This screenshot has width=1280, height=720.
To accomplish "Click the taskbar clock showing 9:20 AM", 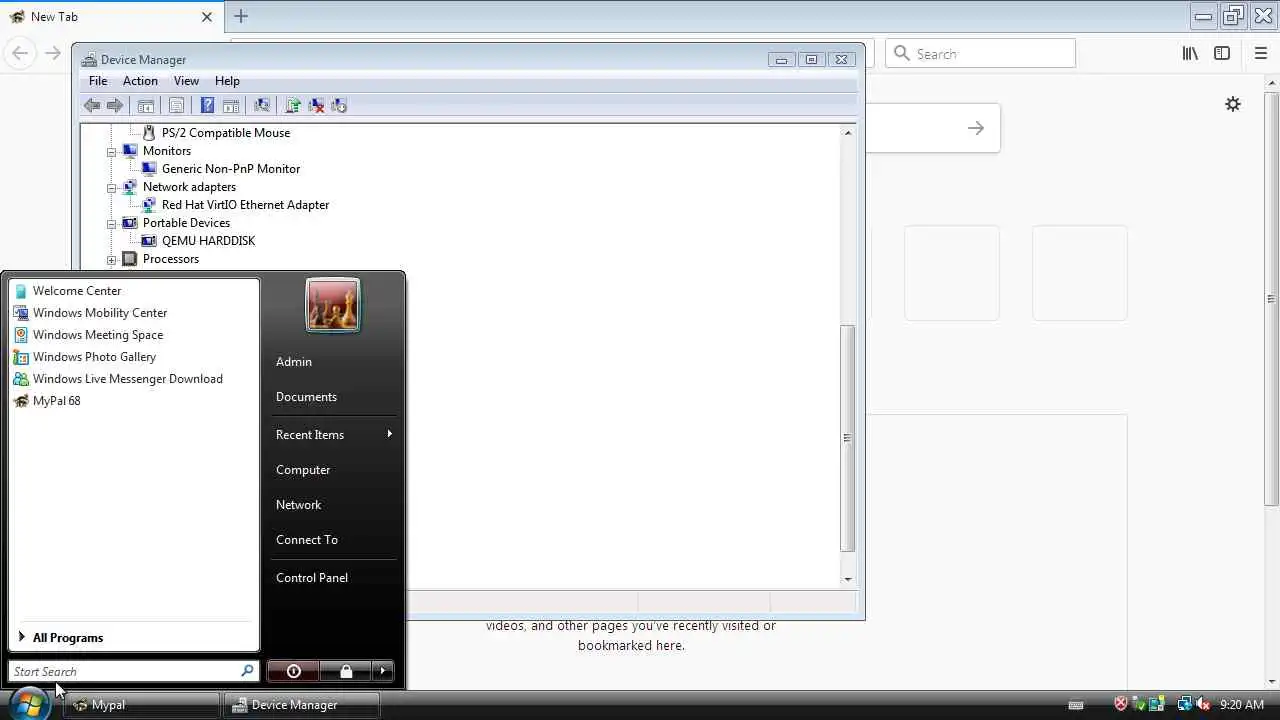I will [1242, 705].
